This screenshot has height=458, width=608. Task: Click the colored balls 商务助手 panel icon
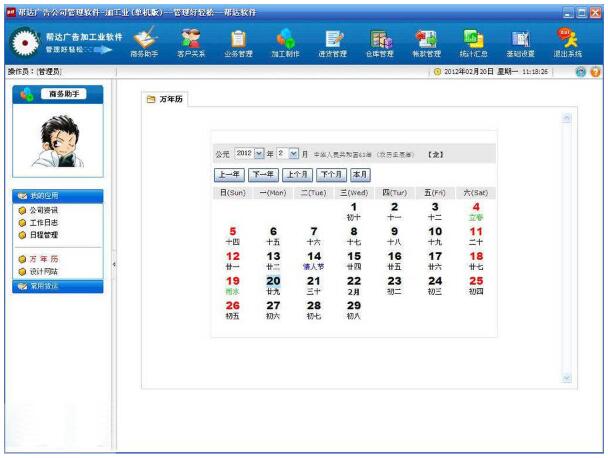point(27,94)
